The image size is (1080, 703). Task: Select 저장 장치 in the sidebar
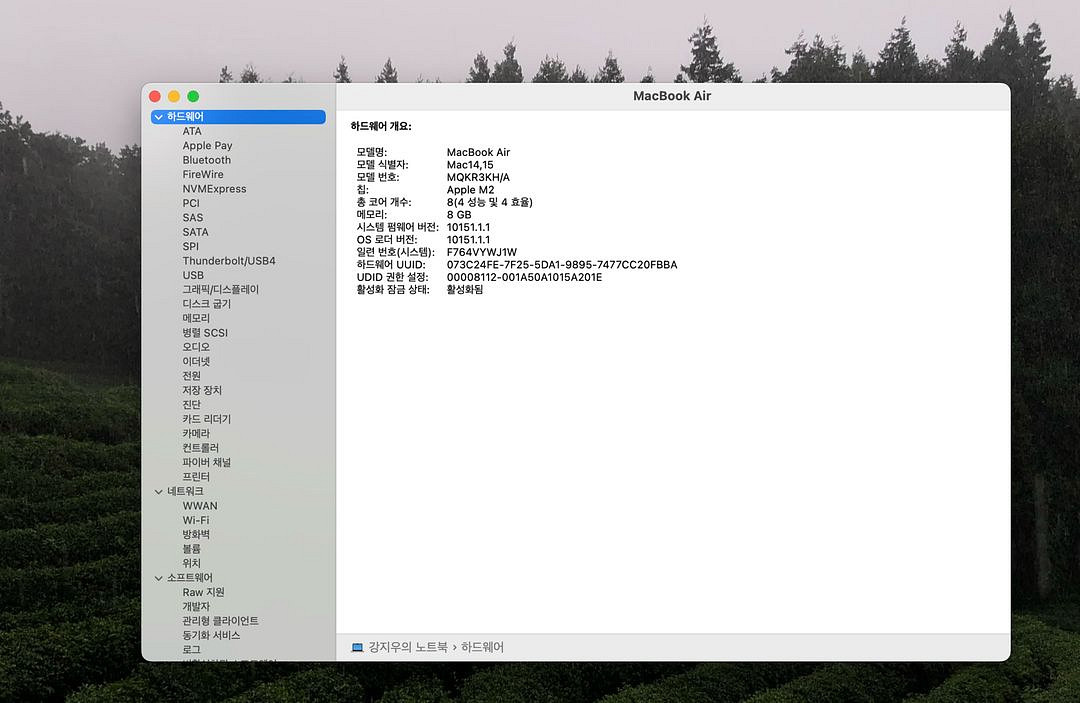click(202, 390)
